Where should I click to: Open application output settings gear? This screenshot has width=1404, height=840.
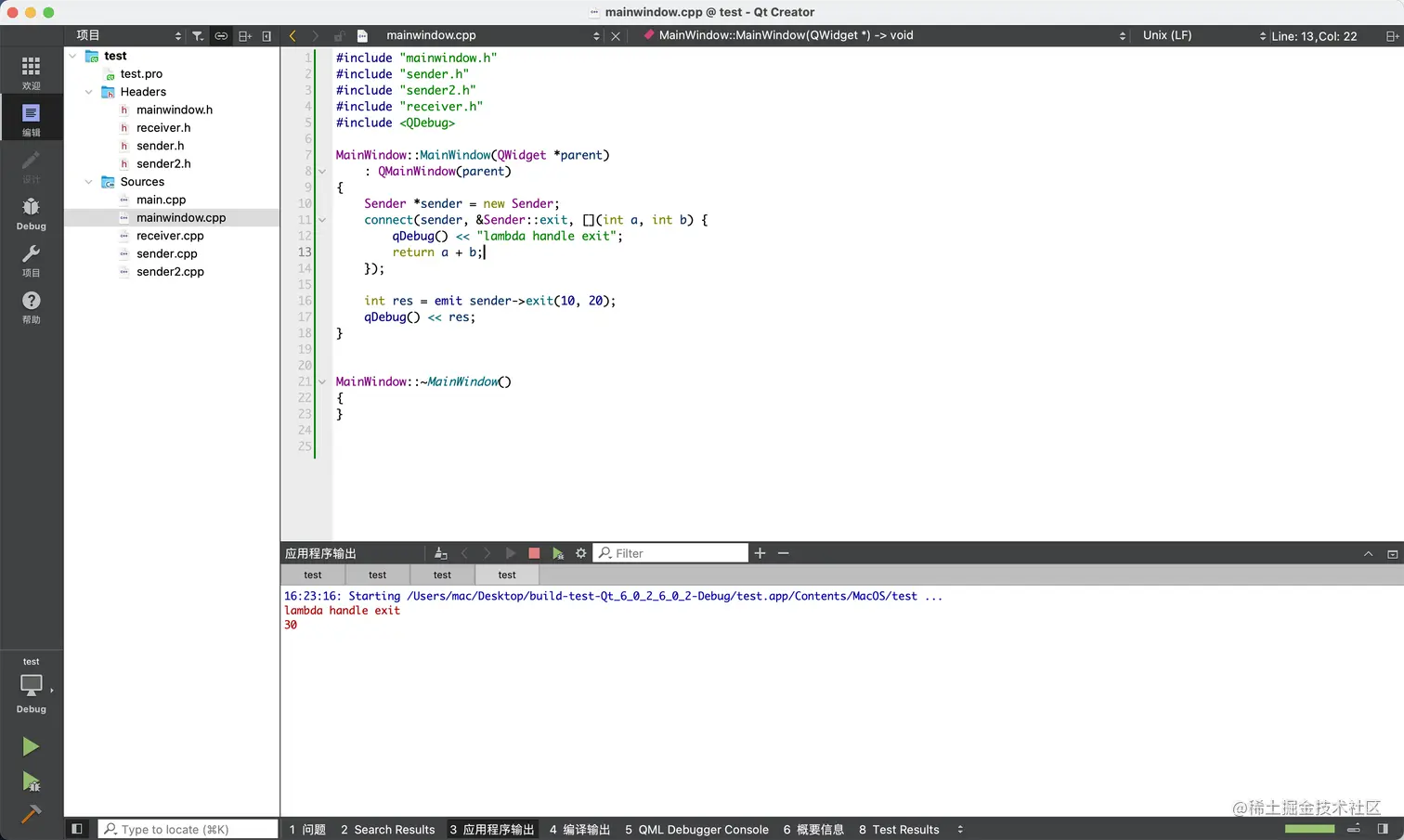(x=581, y=553)
